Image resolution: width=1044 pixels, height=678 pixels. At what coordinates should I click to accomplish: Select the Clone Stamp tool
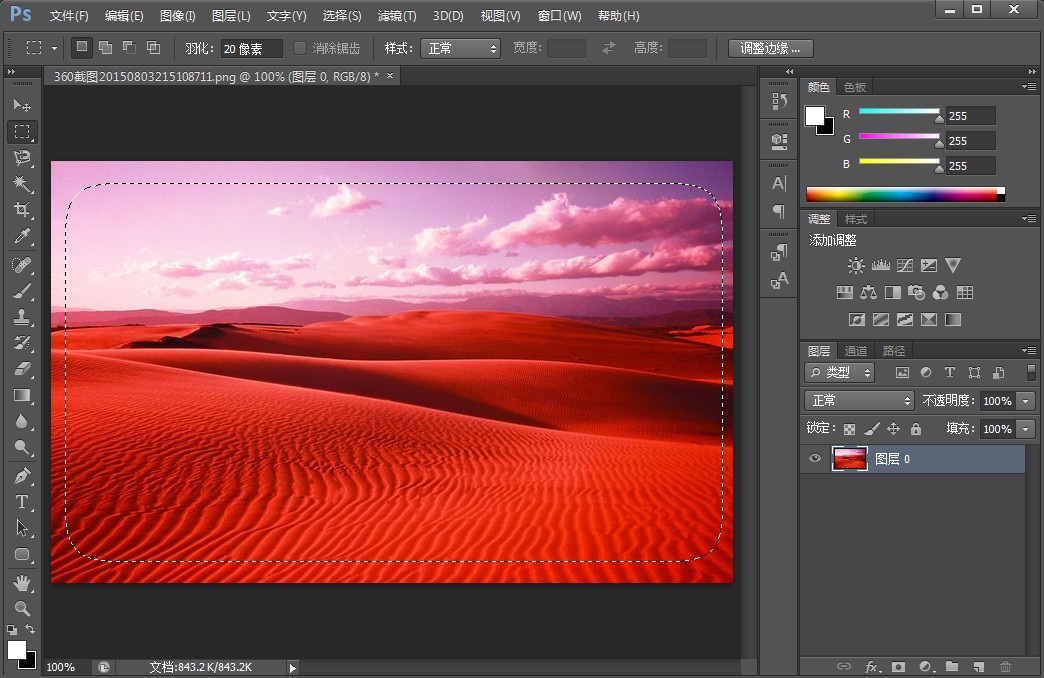coord(22,317)
